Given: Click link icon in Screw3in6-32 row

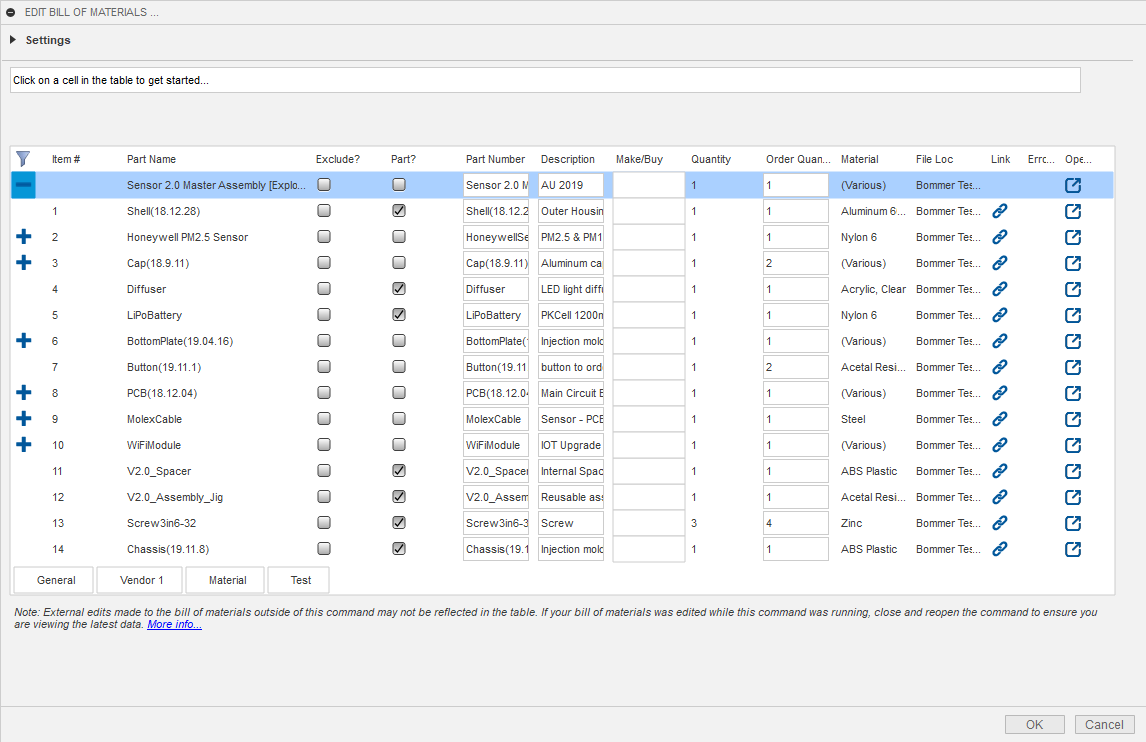Looking at the screenshot, I should click(1000, 523).
